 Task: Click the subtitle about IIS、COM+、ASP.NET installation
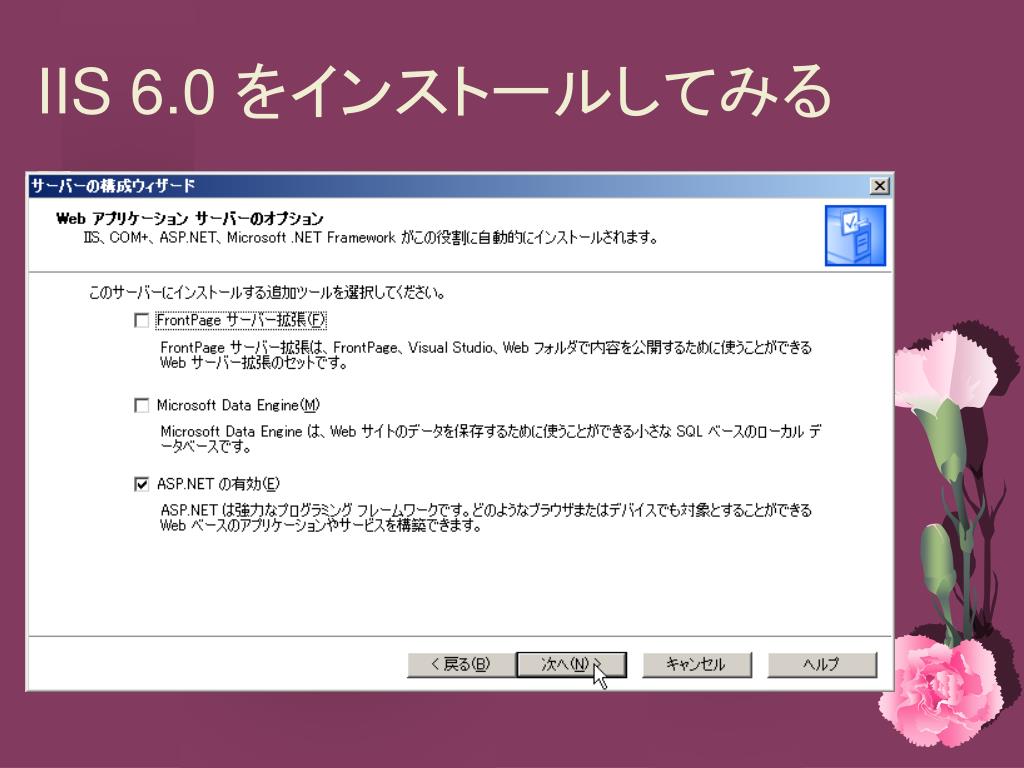tap(370, 238)
